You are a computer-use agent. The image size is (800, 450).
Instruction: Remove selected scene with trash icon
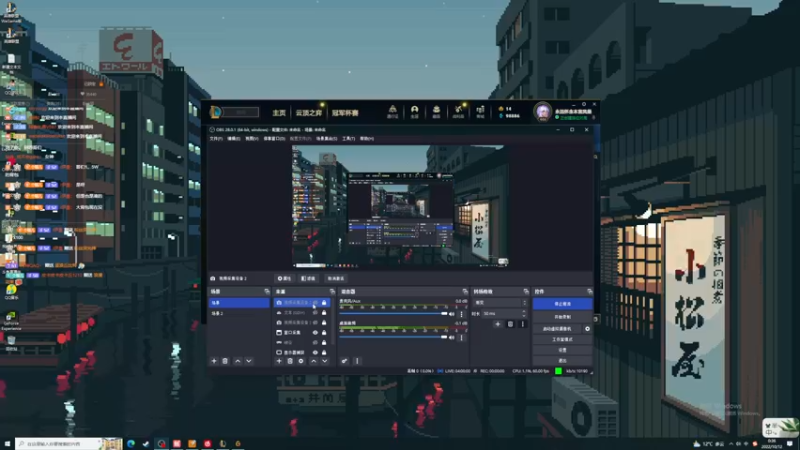pyautogui.click(x=225, y=361)
